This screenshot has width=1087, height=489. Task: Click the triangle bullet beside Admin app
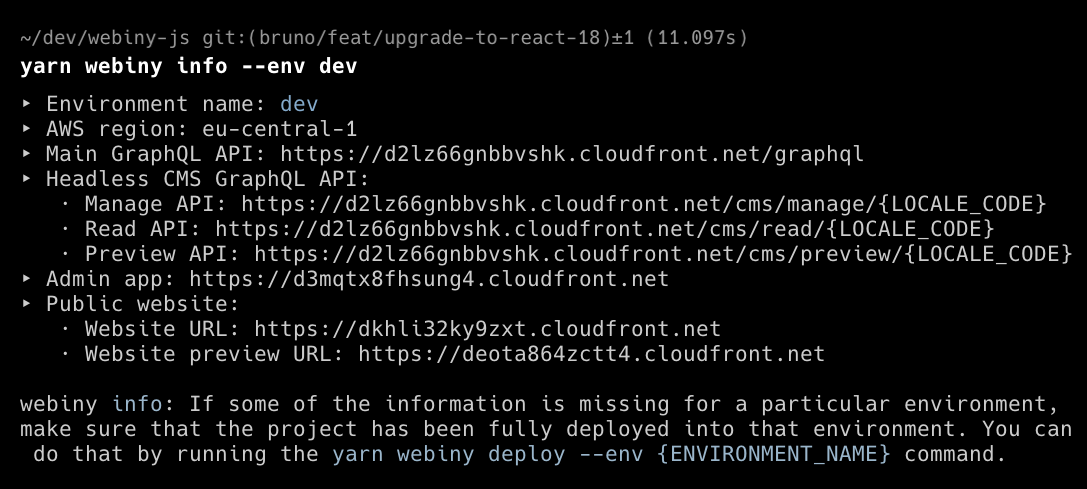(x=27, y=279)
